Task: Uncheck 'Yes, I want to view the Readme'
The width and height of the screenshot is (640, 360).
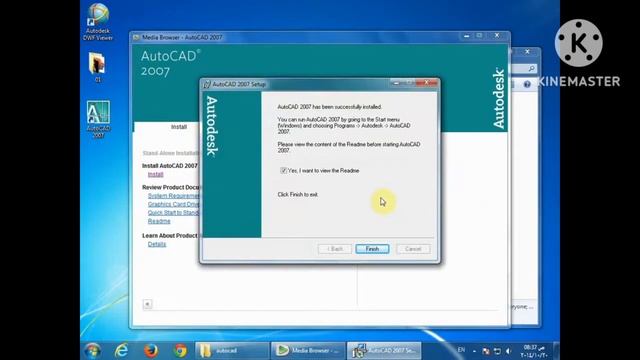Action: (x=283, y=170)
